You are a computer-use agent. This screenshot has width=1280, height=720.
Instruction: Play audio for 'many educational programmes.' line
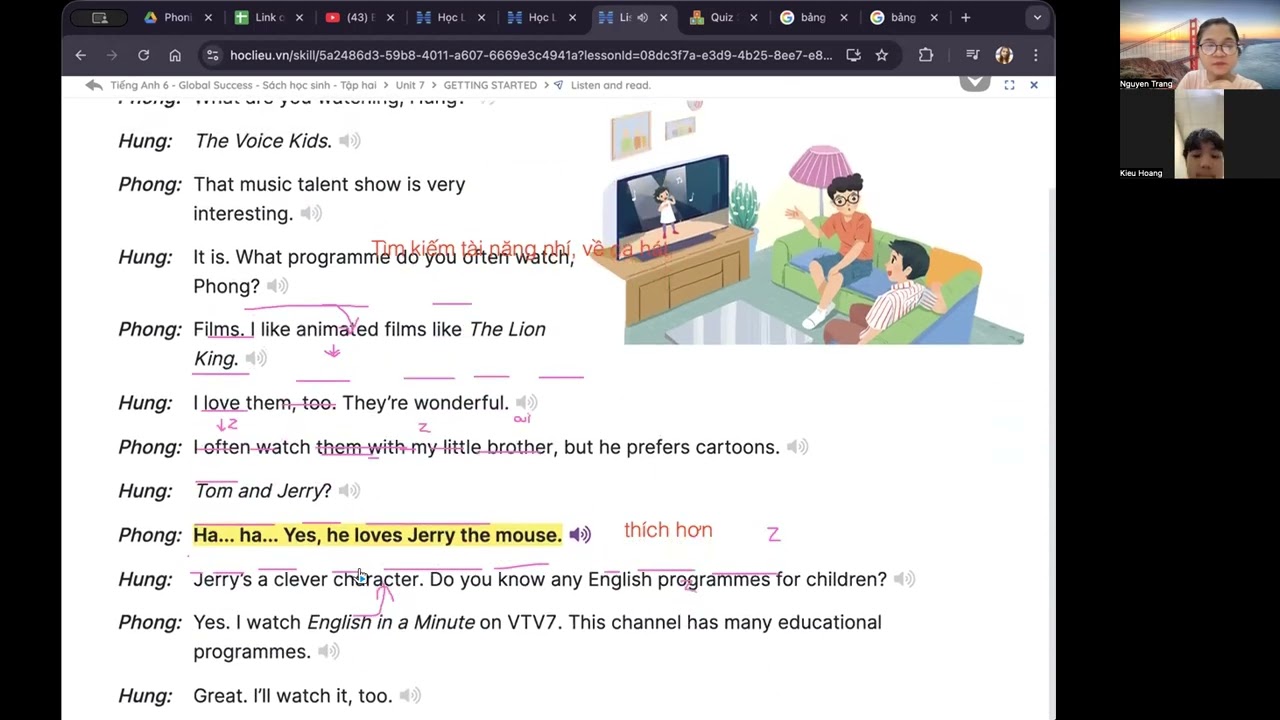pos(328,651)
